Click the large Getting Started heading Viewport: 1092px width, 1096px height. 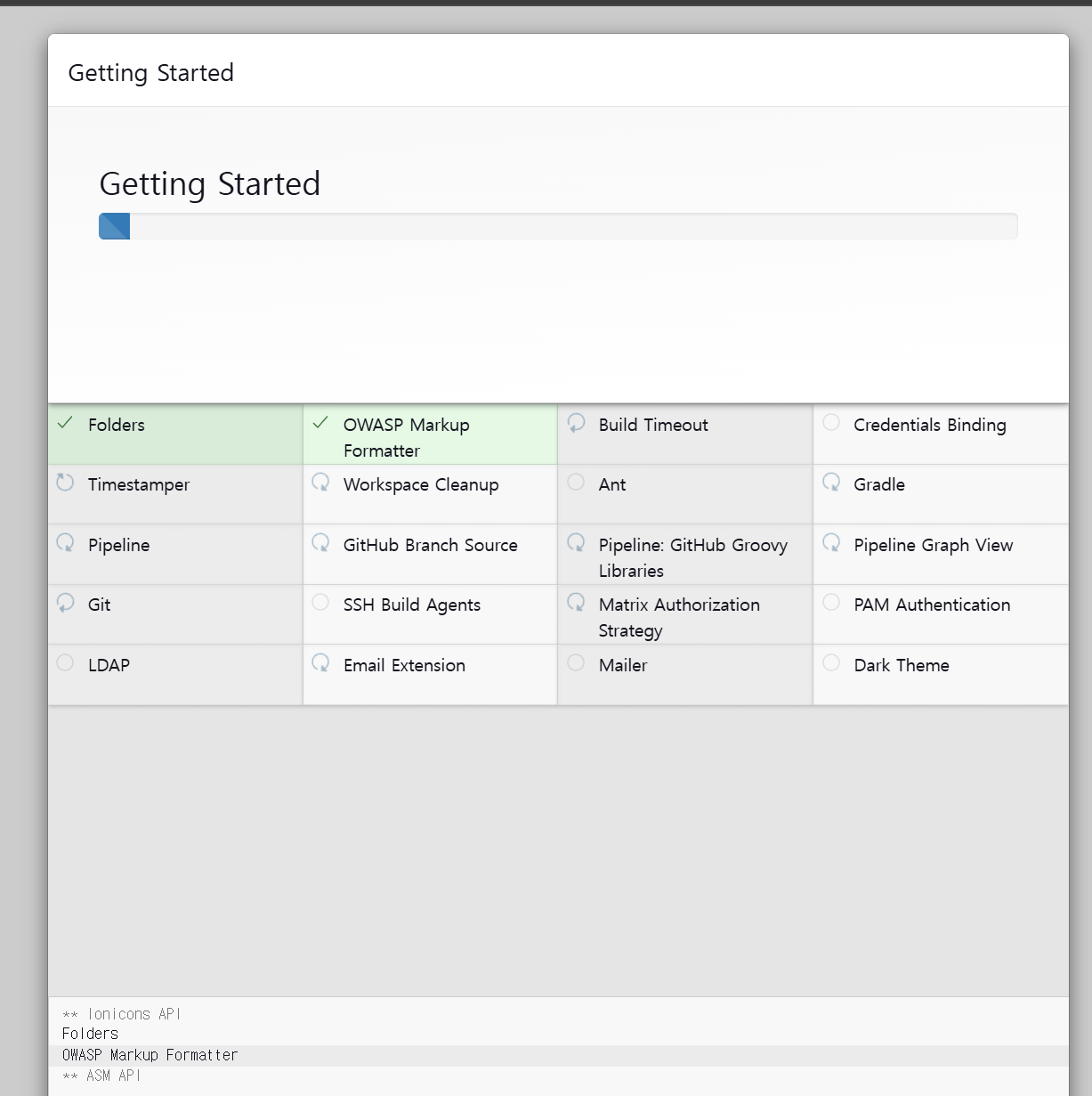point(210,183)
